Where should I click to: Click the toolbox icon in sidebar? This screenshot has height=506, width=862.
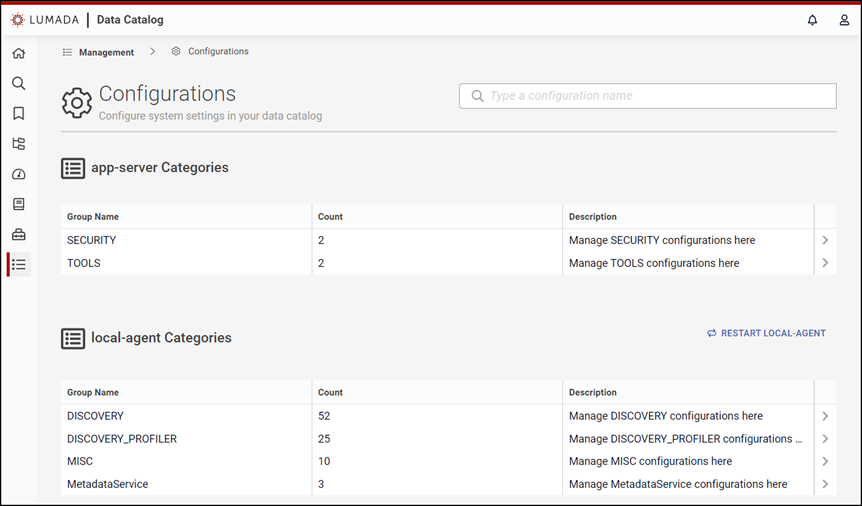pyautogui.click(x=19, y=234)
